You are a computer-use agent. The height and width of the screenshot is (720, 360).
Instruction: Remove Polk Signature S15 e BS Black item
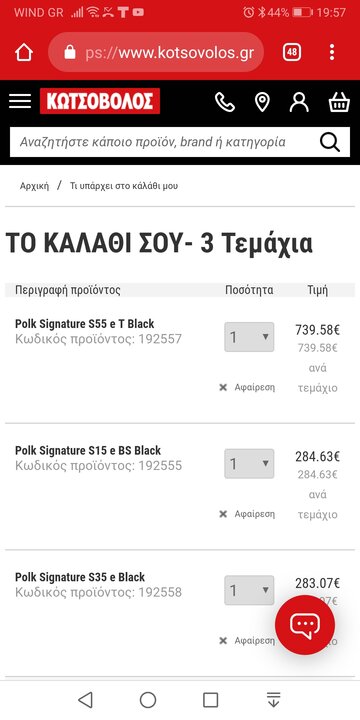point(247,514)
